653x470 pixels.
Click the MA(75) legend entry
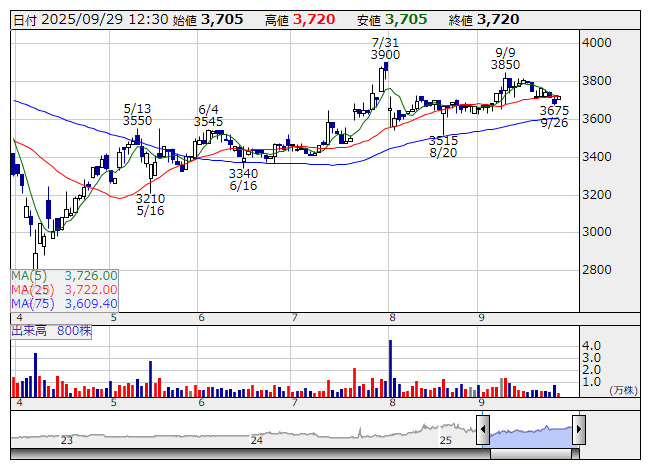coord(65,303)
